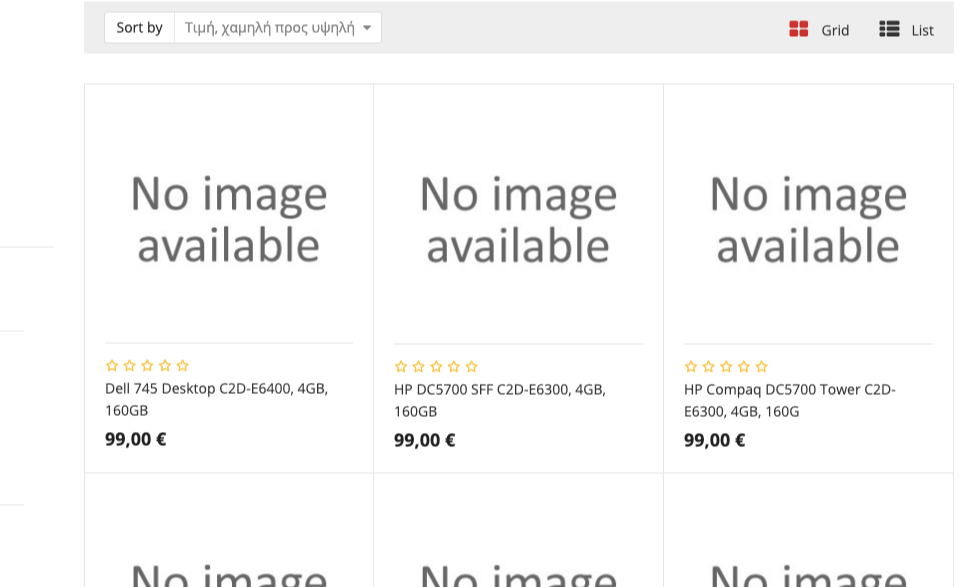The width and height of the screenshot is (967, 587).
Task: Rate Dell 745 Desktop five stars
Action: (183, 366)
